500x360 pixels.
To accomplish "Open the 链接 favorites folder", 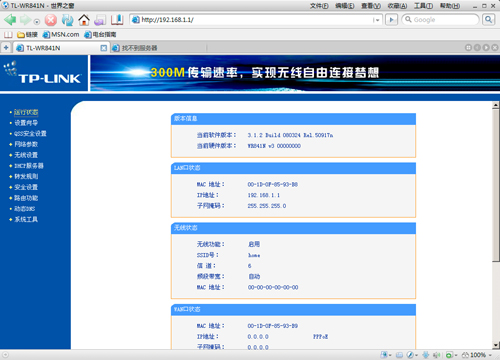I will coord(28,35).
